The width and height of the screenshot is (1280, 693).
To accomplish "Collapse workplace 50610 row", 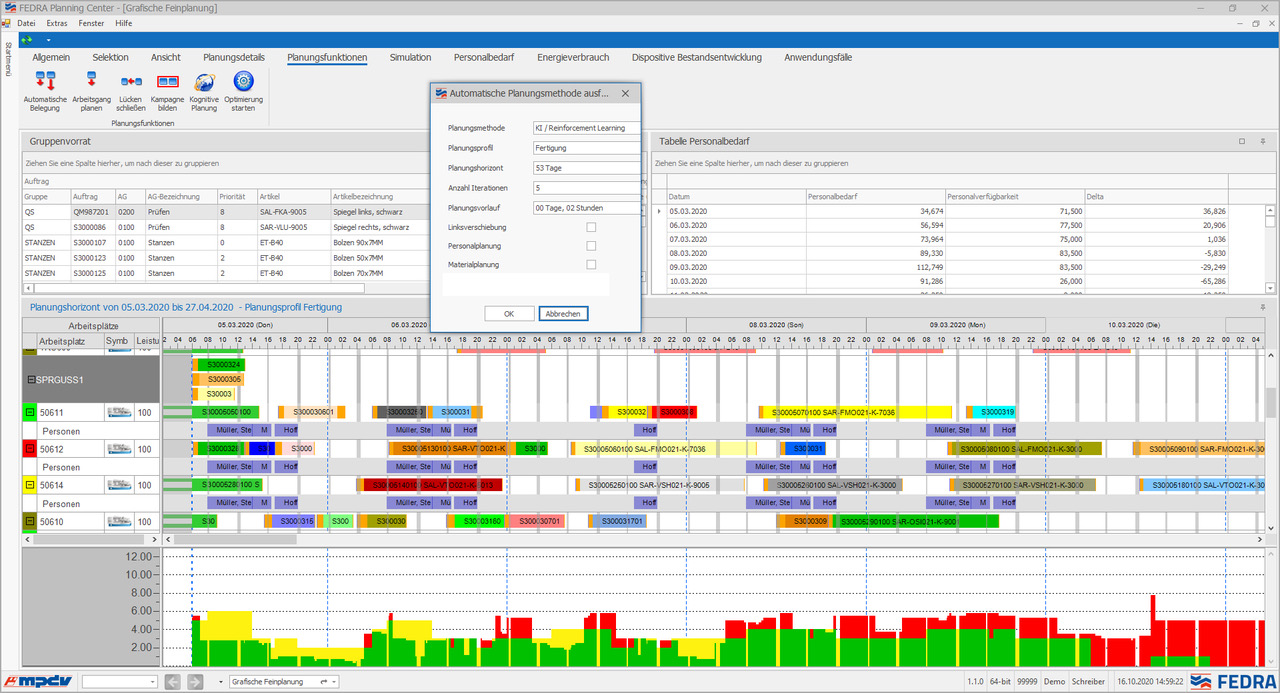I will coord(30,521).
